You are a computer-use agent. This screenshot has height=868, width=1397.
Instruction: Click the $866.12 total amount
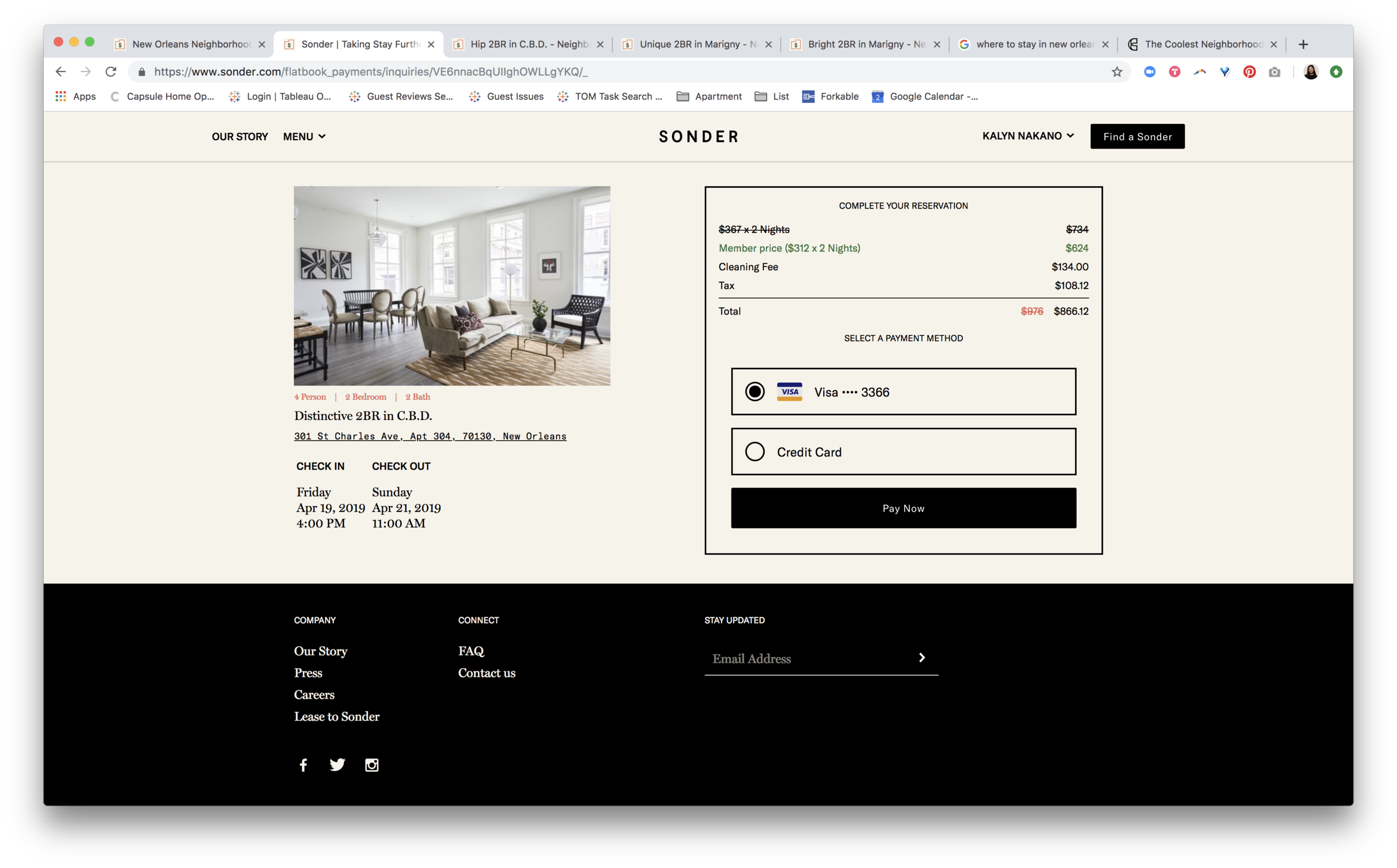pyautogui.click(x=1071, y=311)
